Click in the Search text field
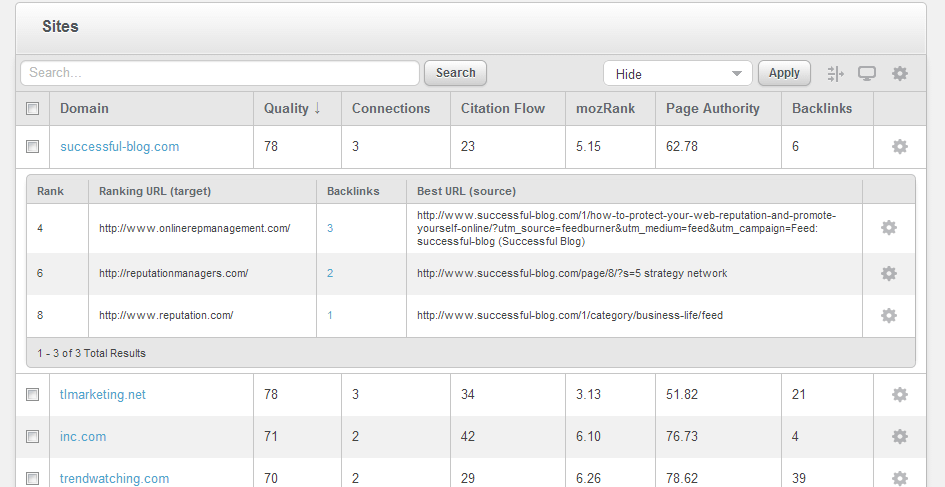The height and width of the screenshot is (487, 945). coord(220,73)
